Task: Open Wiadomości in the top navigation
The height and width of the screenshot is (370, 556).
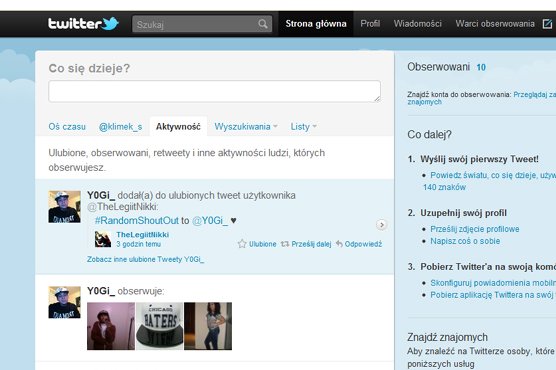Action: coord(417,24)
